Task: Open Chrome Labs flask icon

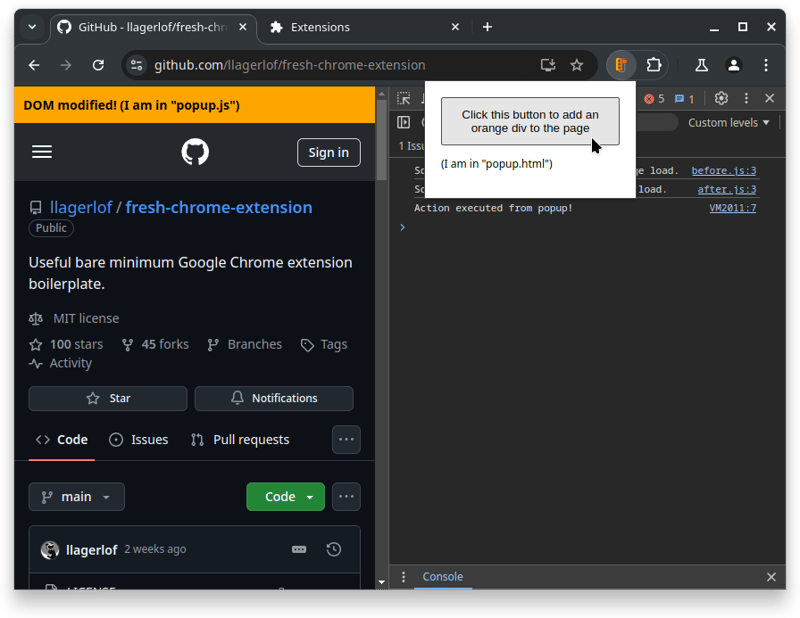Action: [702, 65]
